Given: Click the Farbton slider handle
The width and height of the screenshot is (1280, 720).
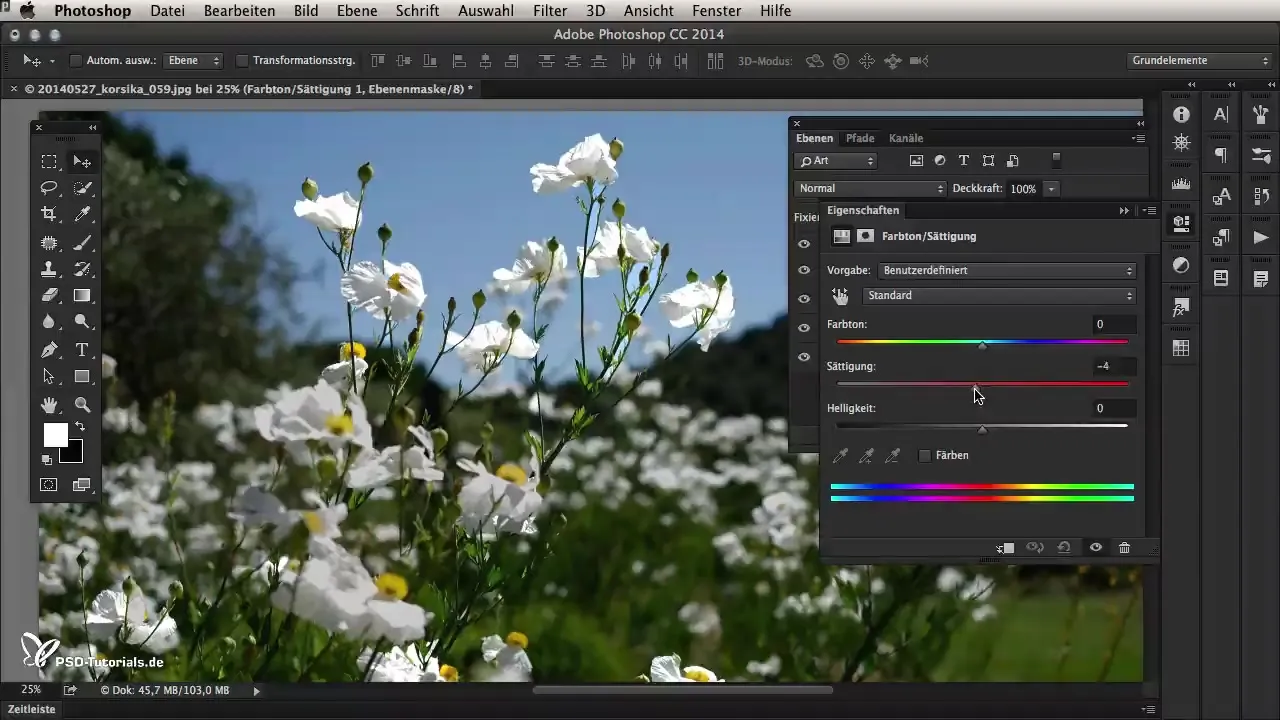Looking at the screenshot, I should (982, 345).
